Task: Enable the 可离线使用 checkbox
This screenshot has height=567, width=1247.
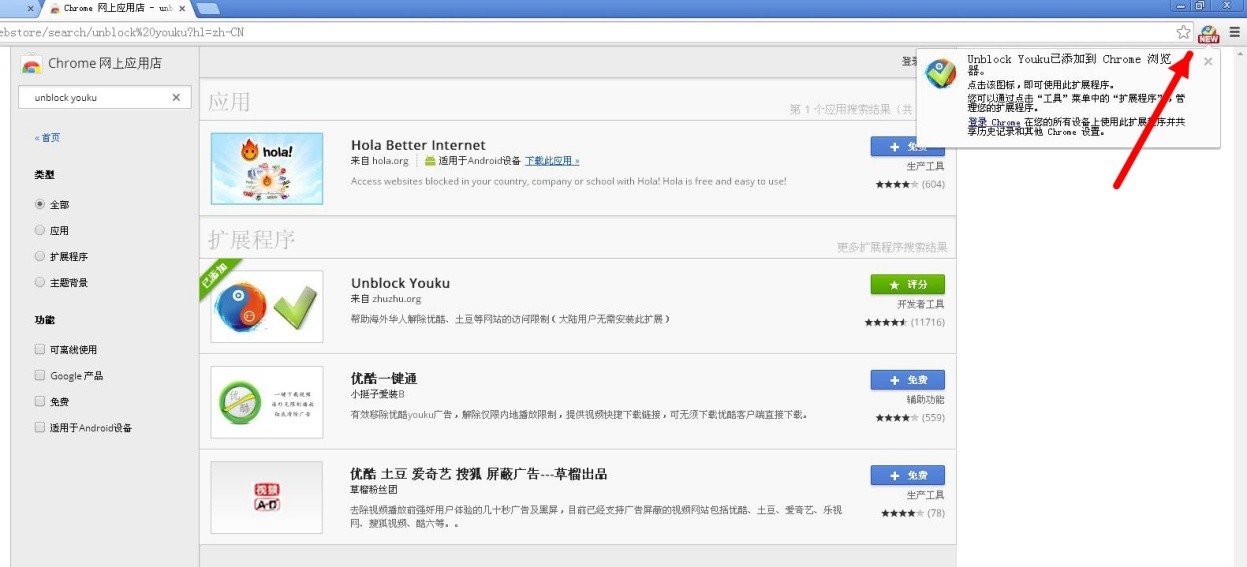Action: (40, 350)
